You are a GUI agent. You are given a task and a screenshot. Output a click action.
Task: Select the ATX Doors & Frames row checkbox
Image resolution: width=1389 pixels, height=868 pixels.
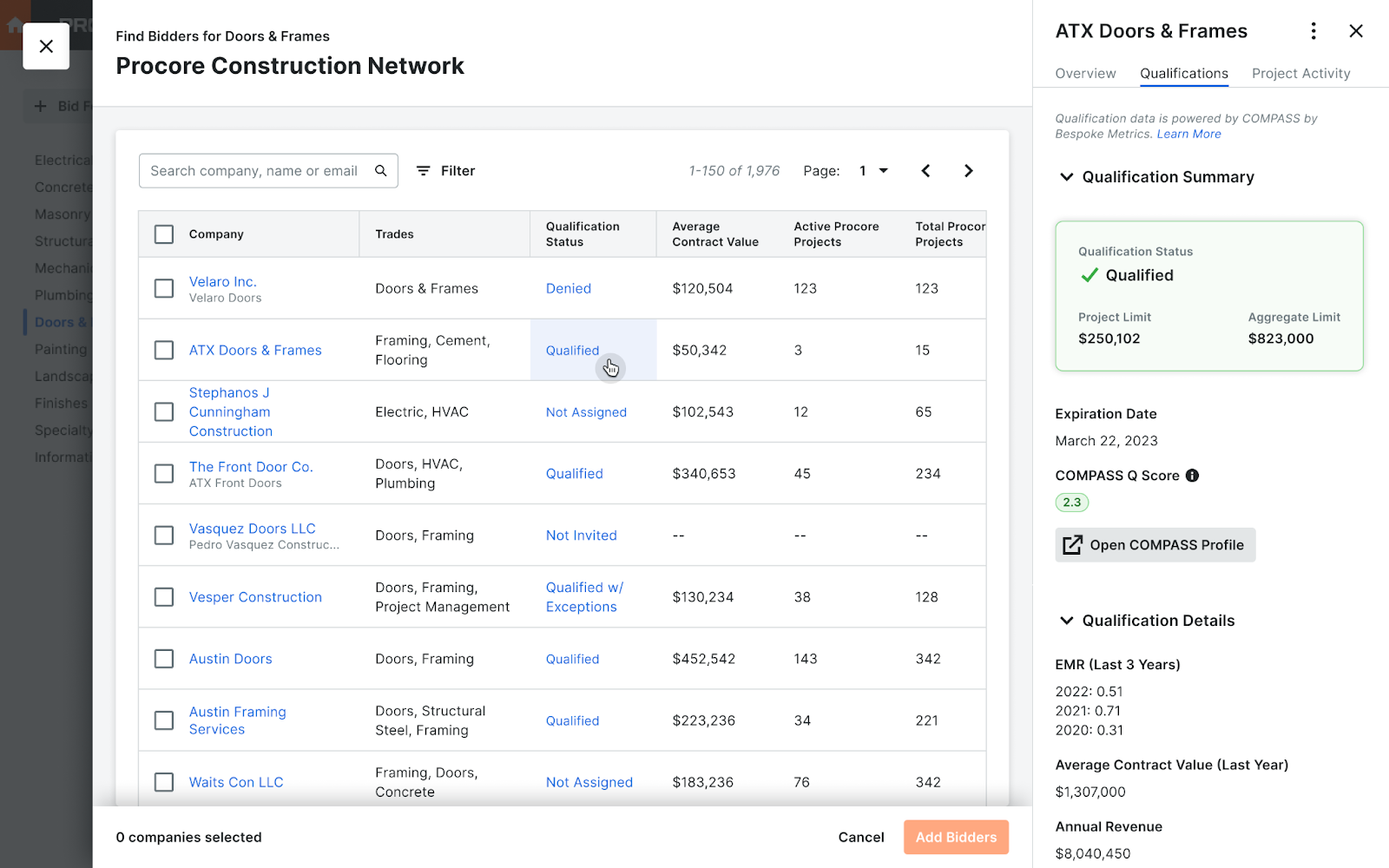164,350
